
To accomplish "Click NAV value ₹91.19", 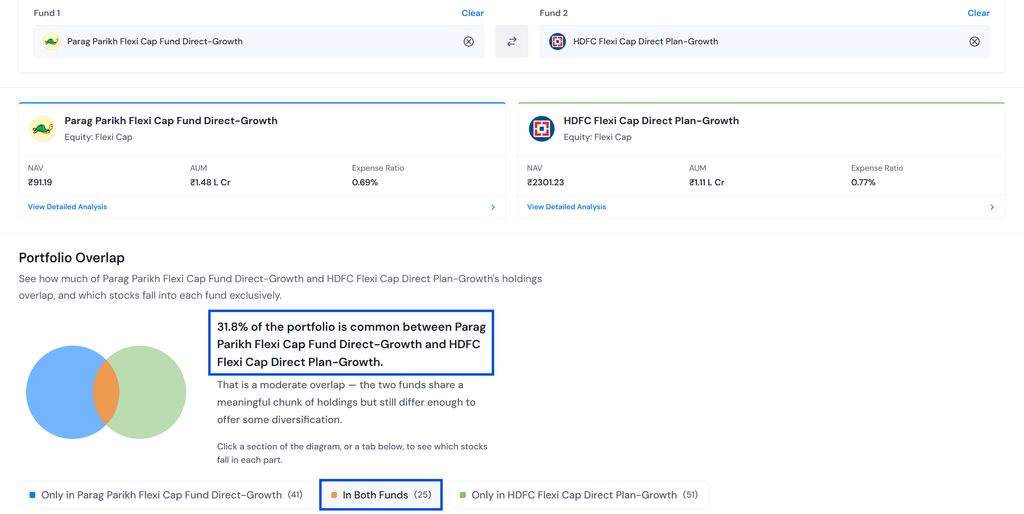I will (x=40, y=182).
